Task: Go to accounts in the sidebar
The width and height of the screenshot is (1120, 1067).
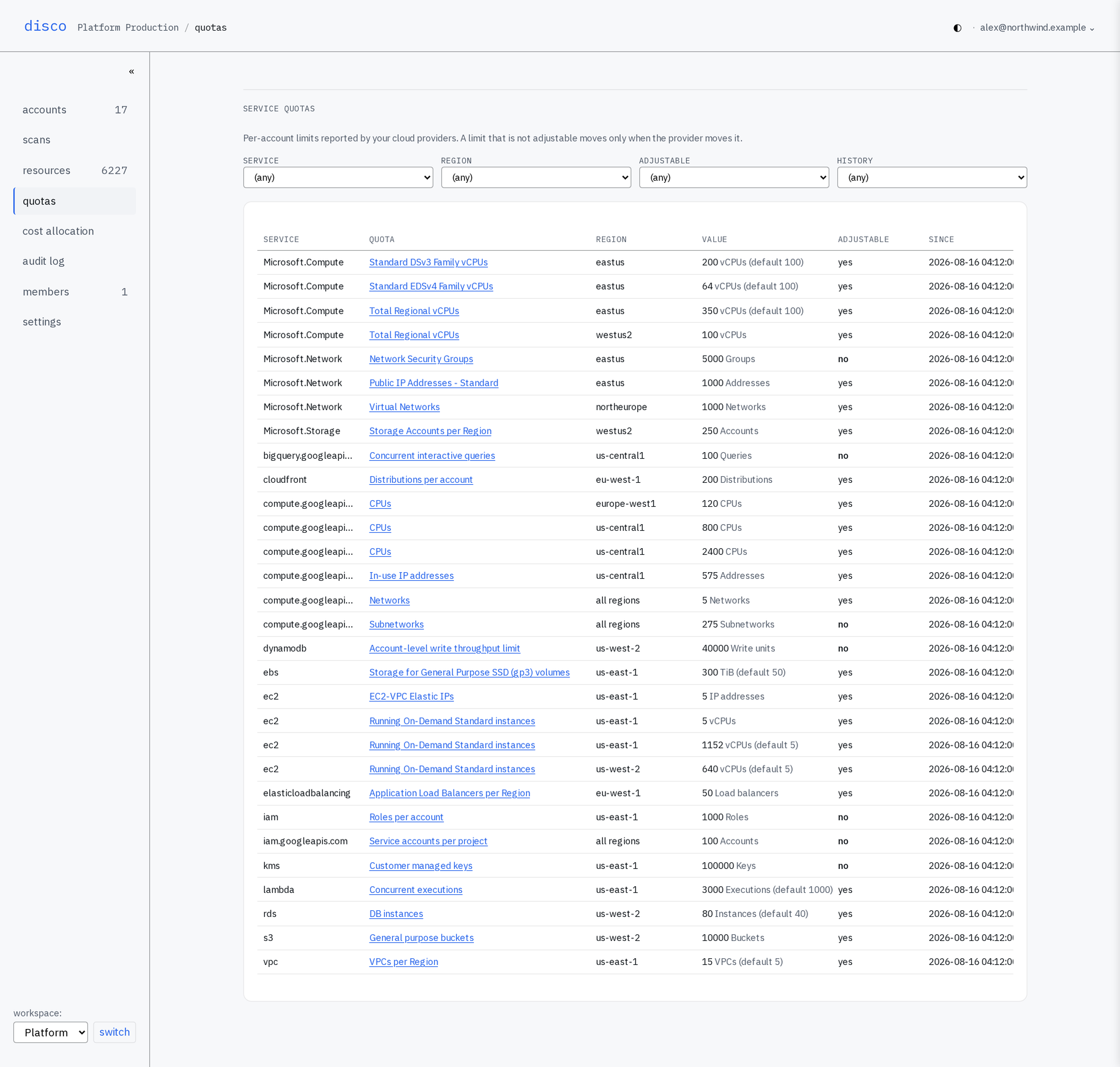Action: click(x=75, y=110)
